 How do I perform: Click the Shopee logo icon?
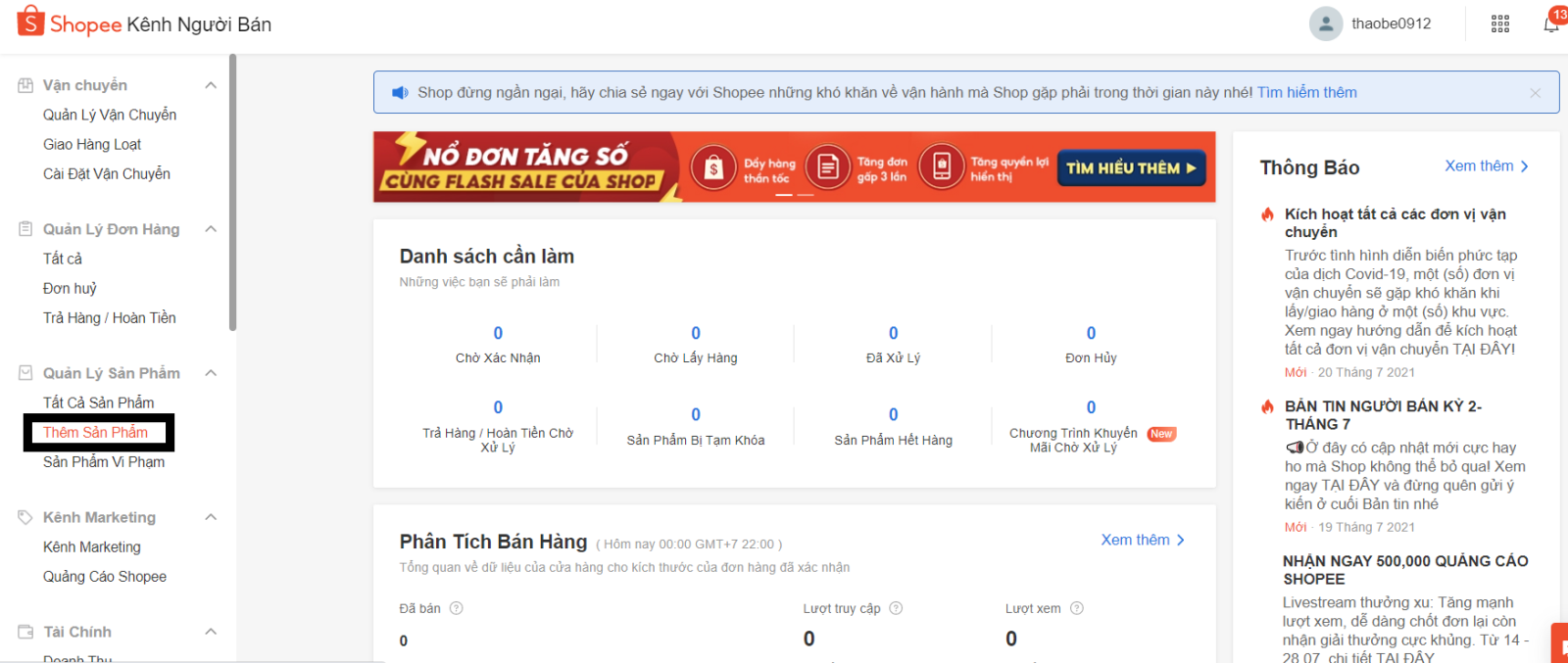30,21
